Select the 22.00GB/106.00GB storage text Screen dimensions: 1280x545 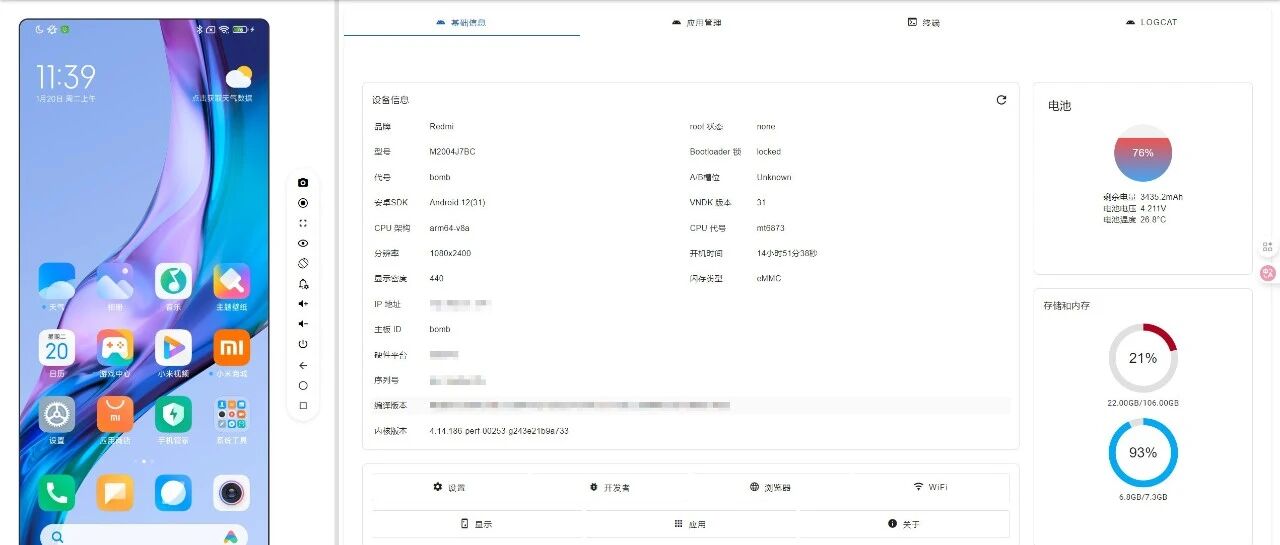pos(1143,403)
